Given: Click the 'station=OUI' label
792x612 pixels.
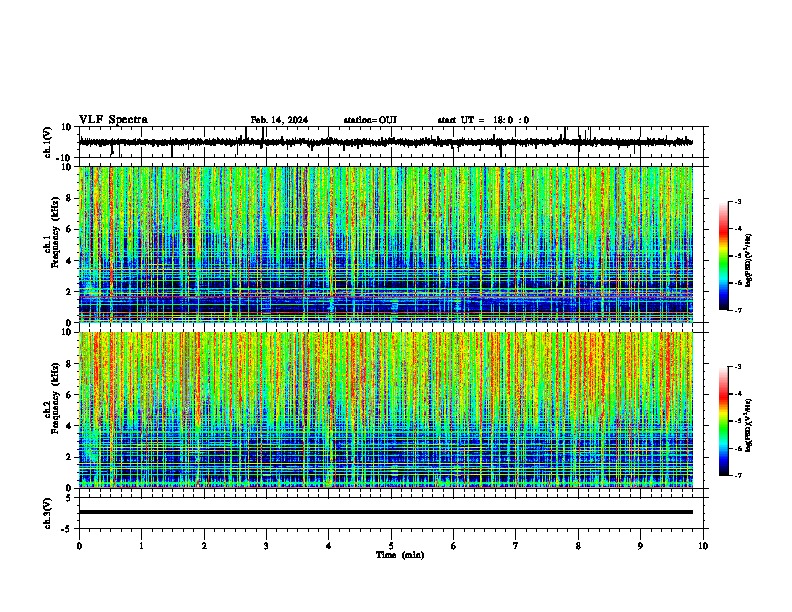Looking at the screenshot, I should [x=370, y=120].
